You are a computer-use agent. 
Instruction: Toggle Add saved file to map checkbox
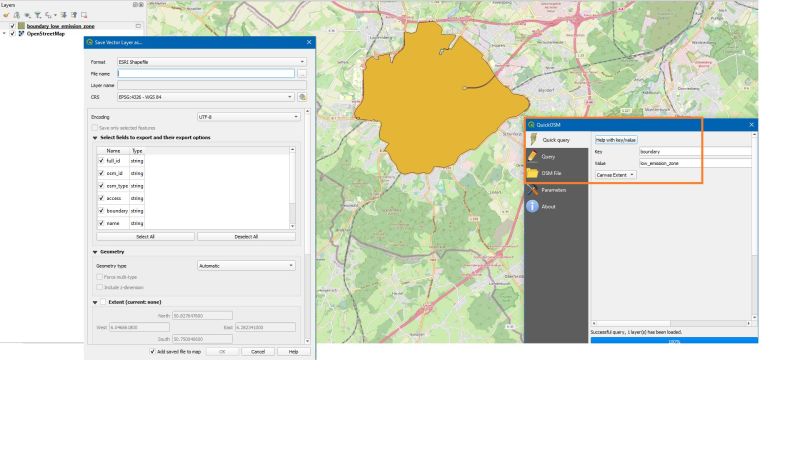point(152,352)
